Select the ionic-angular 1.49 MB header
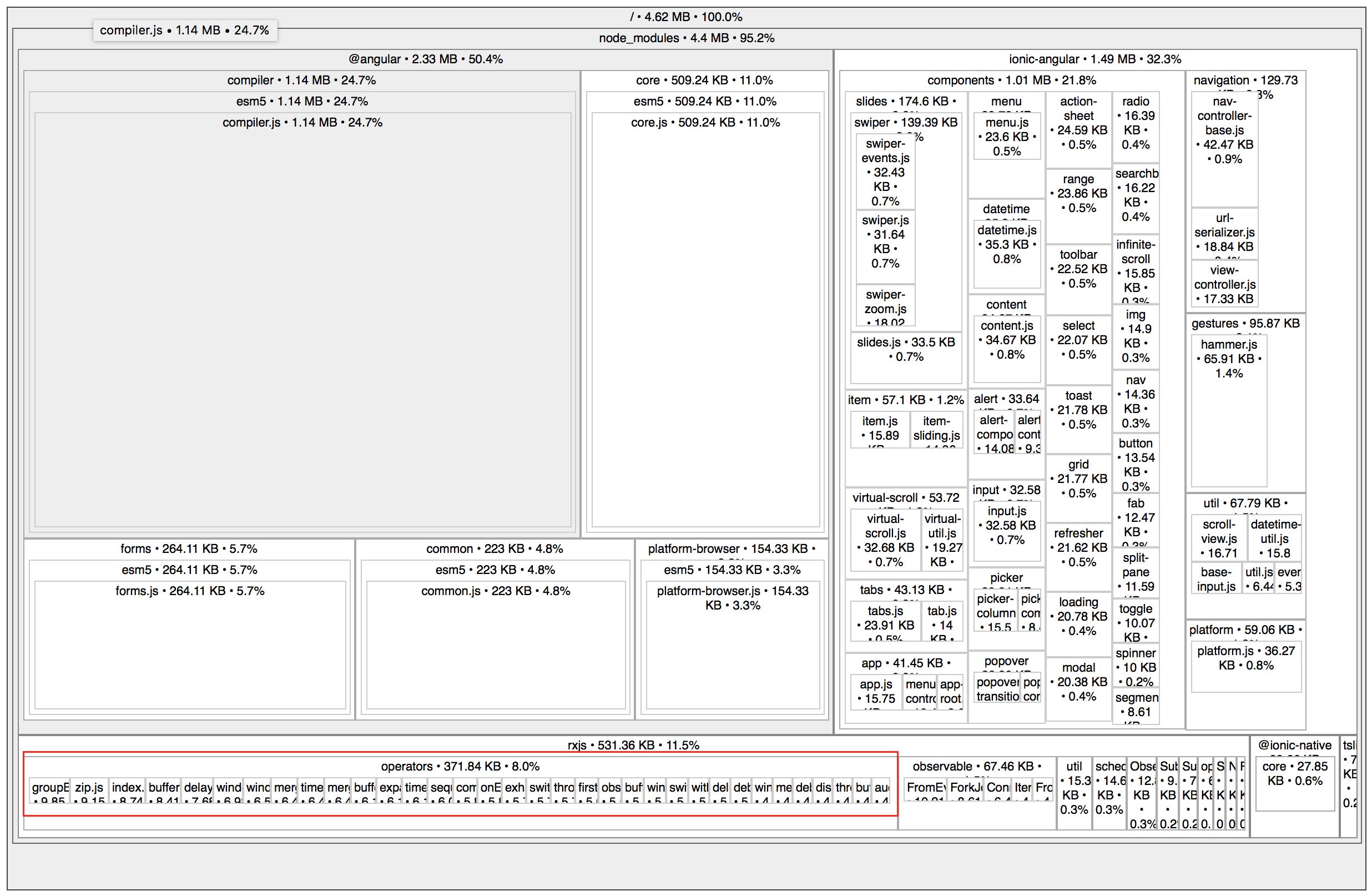Screen dimensions: 1372x896 click(x=1094, y=59)
